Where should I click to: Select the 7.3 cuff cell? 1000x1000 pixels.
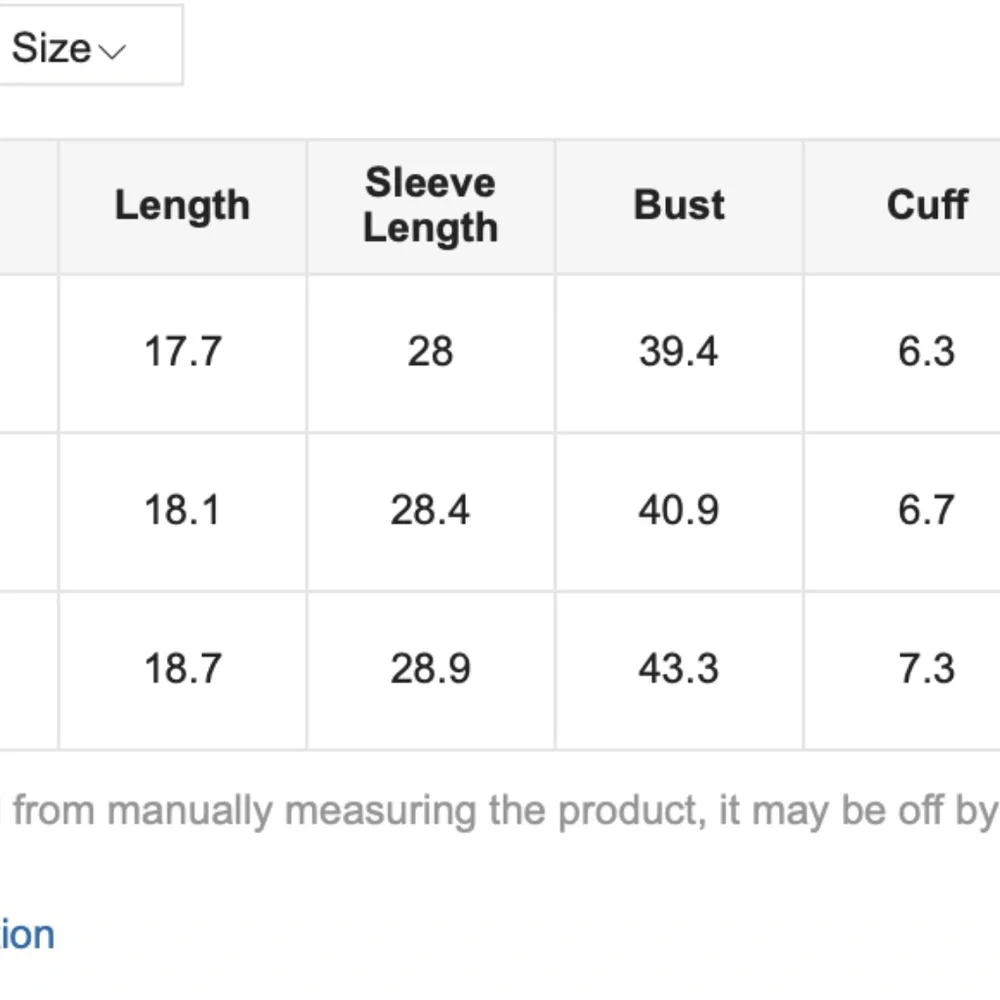coord(926,669)
